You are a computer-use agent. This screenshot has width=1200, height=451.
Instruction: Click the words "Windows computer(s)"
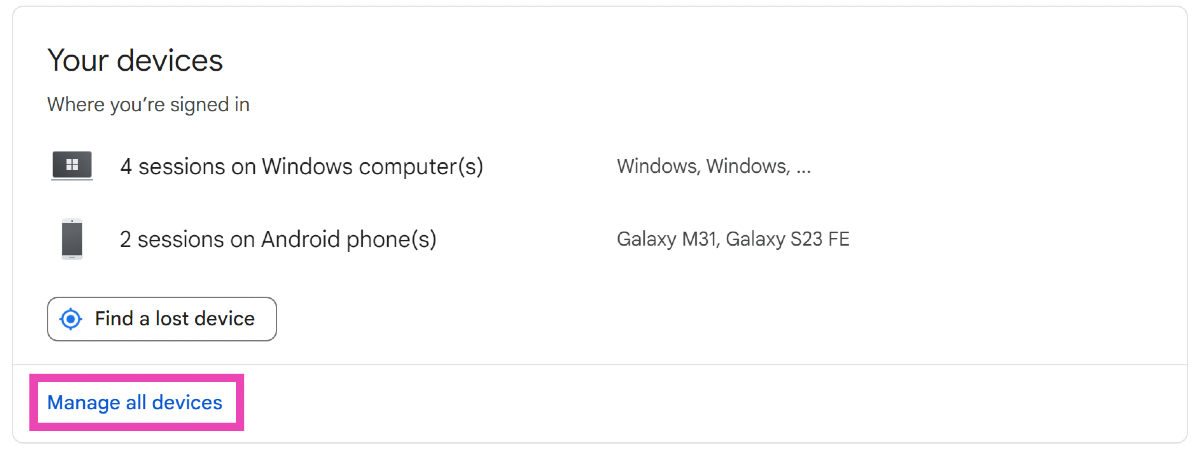372,166
